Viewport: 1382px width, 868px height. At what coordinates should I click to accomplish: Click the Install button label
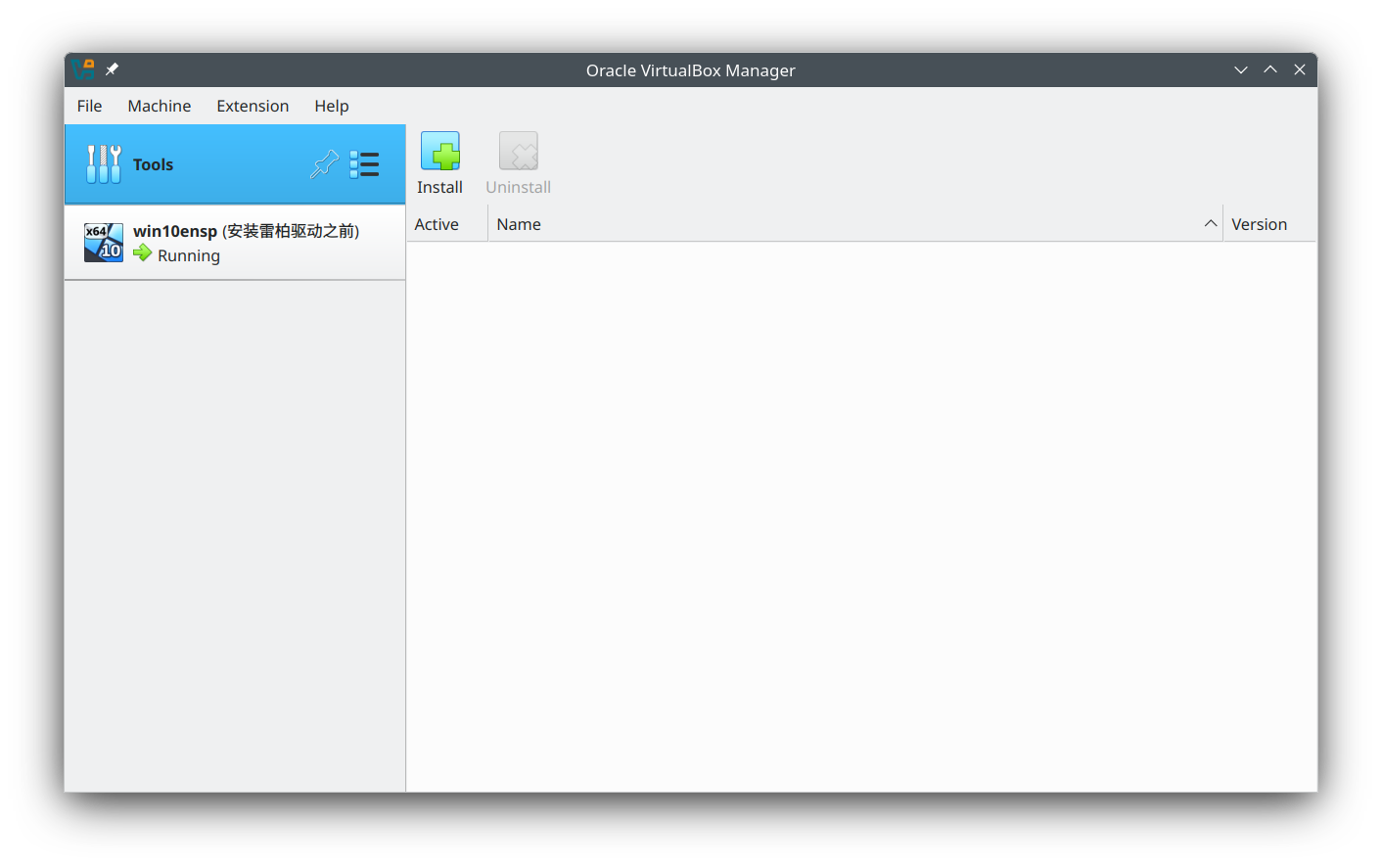[x=440, y=186]
